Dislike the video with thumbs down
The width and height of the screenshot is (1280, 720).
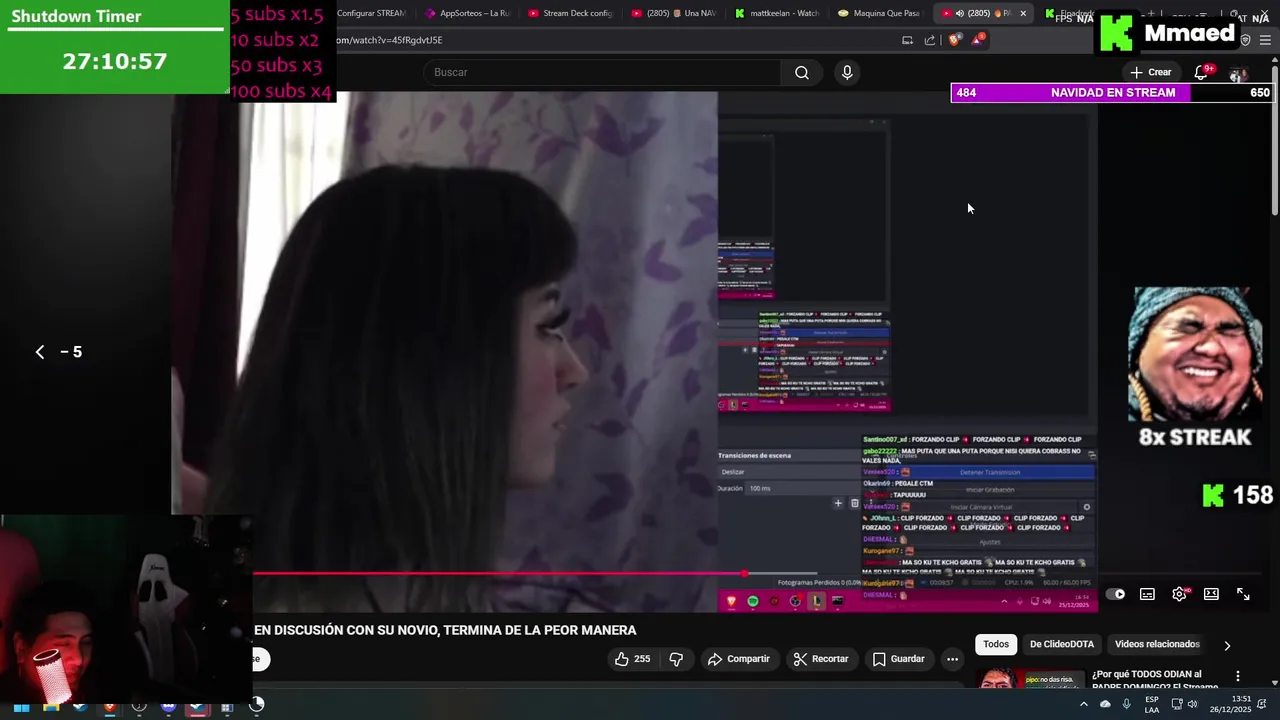676,659
